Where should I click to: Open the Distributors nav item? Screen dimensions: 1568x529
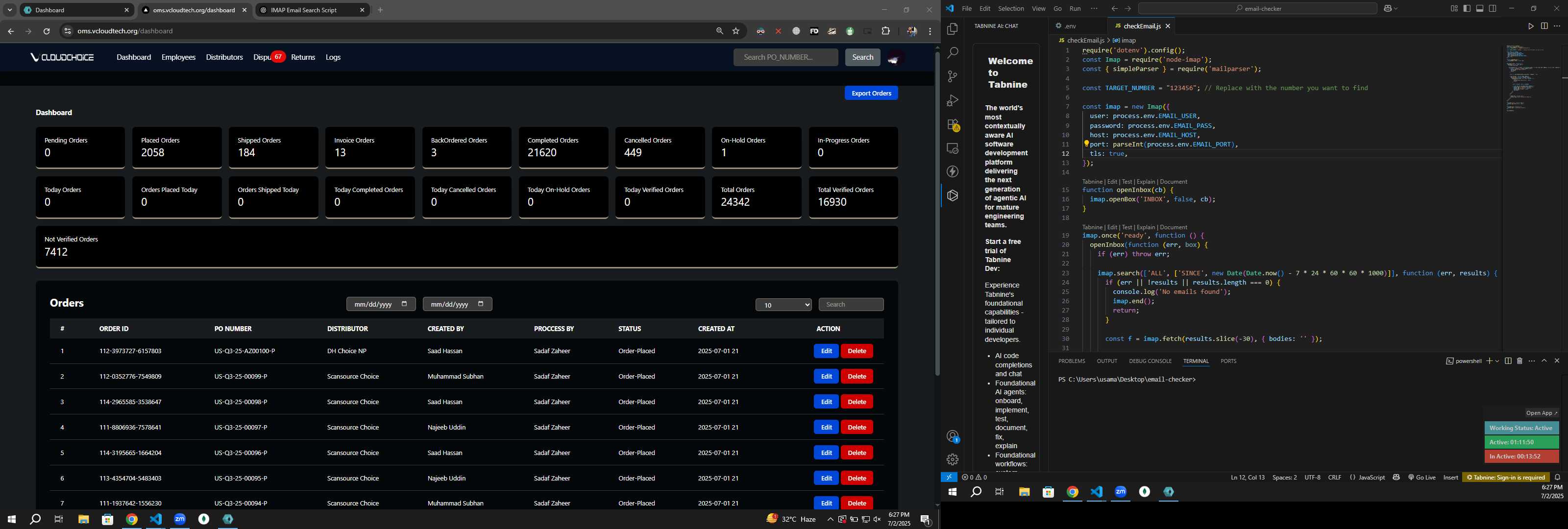click(x=224, y=57)
